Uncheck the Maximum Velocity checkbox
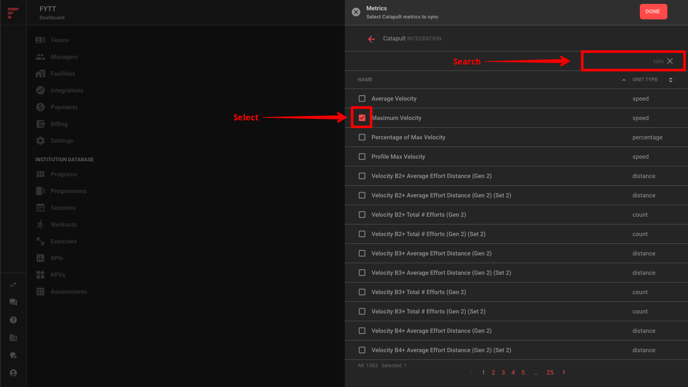The image size is (688, 387). (362, 118)
